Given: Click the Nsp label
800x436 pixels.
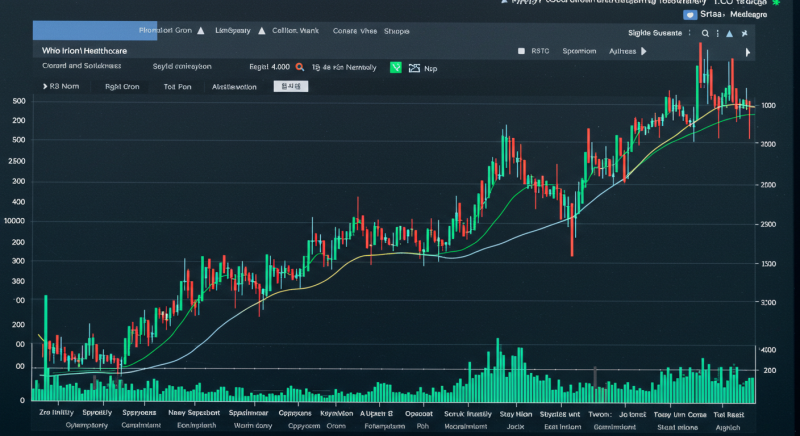Looking at the screenshot, I should click(x=431, y=68).
